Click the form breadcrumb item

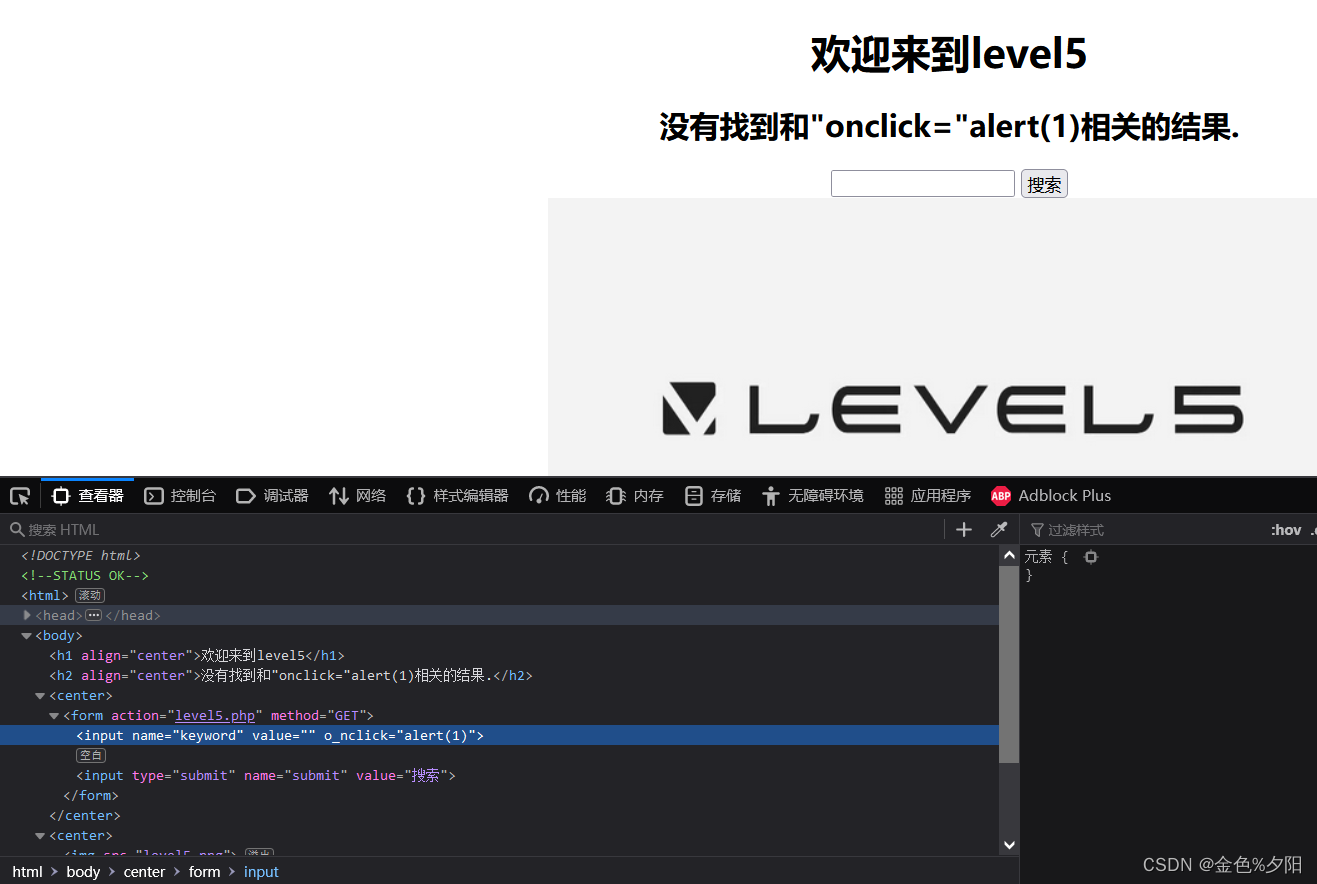[204, 872]
